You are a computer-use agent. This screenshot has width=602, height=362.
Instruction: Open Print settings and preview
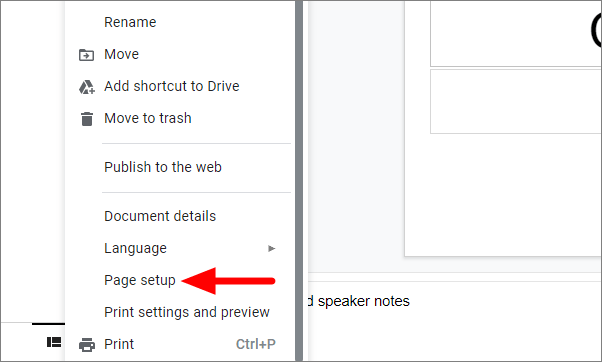coord(187,312)
